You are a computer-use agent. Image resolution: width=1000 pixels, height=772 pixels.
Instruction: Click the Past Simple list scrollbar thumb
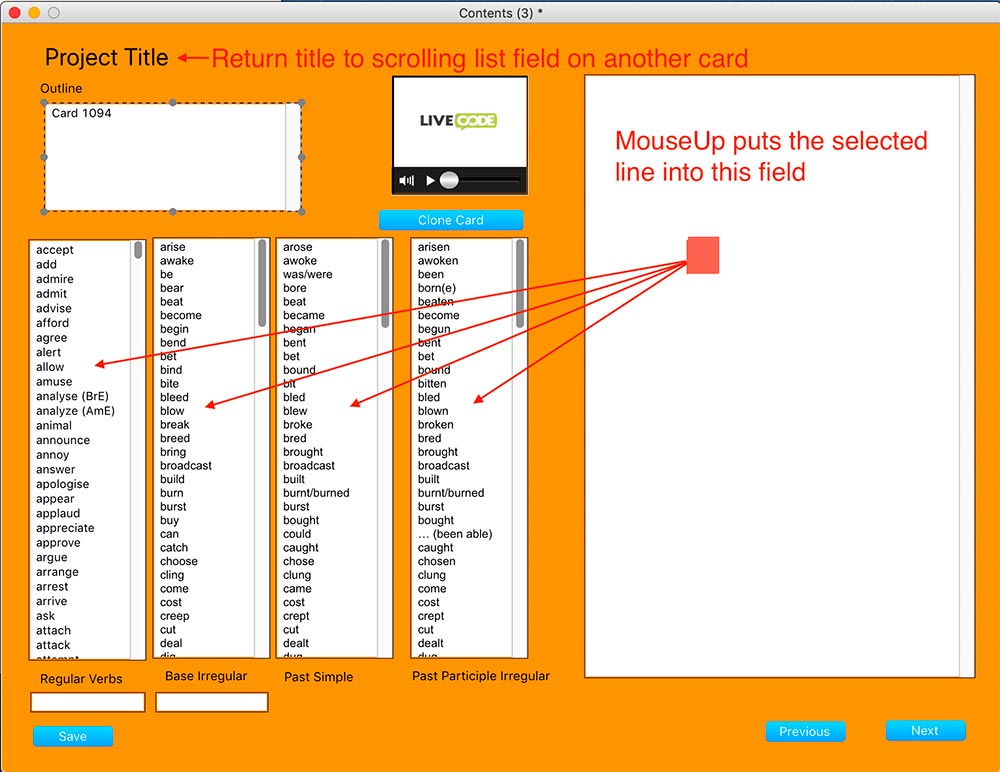point(385,283)
